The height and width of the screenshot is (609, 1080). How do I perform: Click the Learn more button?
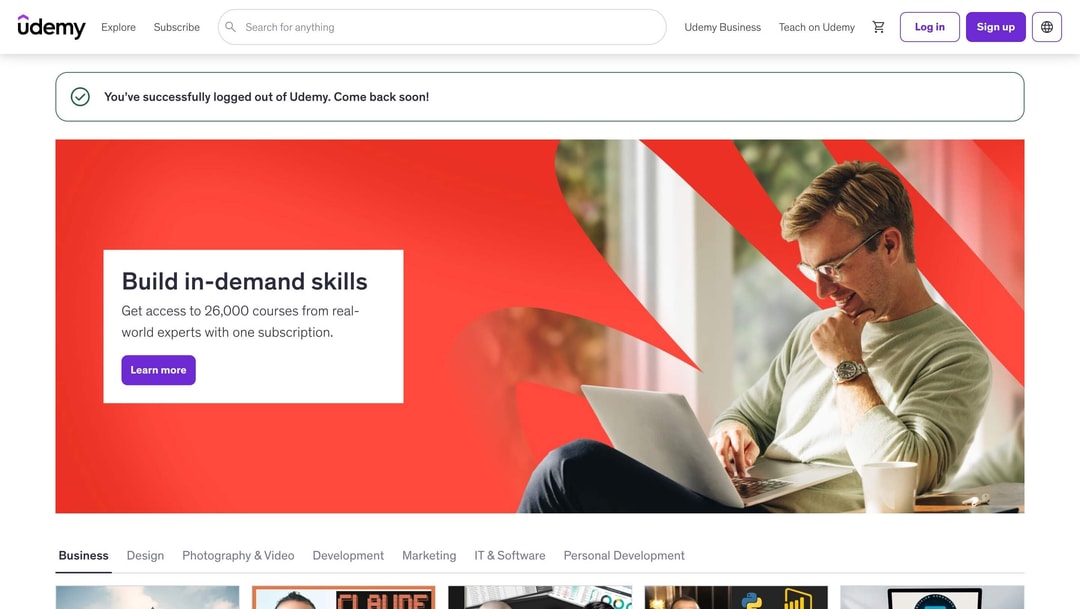click(x=158, y=370)
